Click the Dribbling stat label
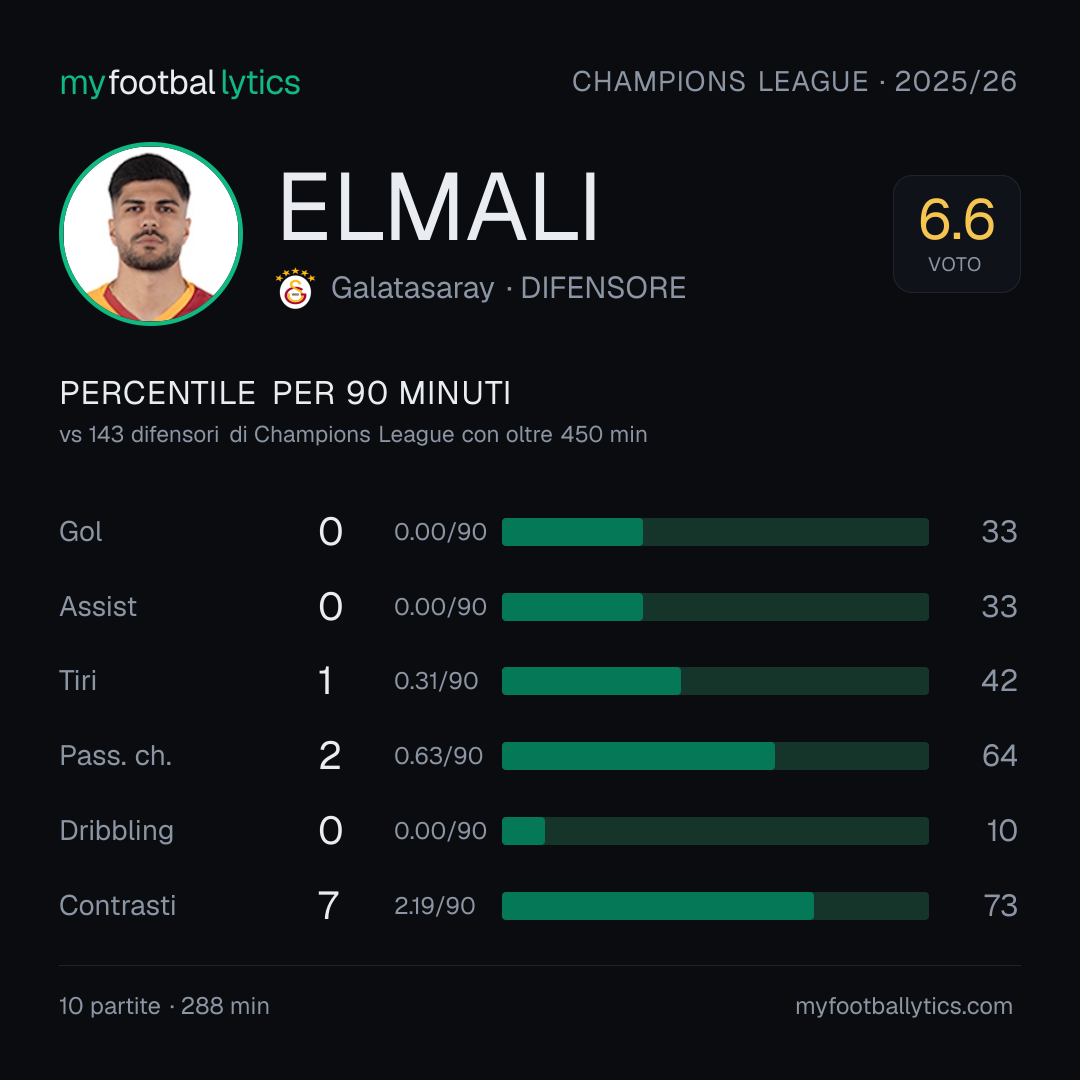The height and width of the screenshot is (1080, 1080). (116, 831)
